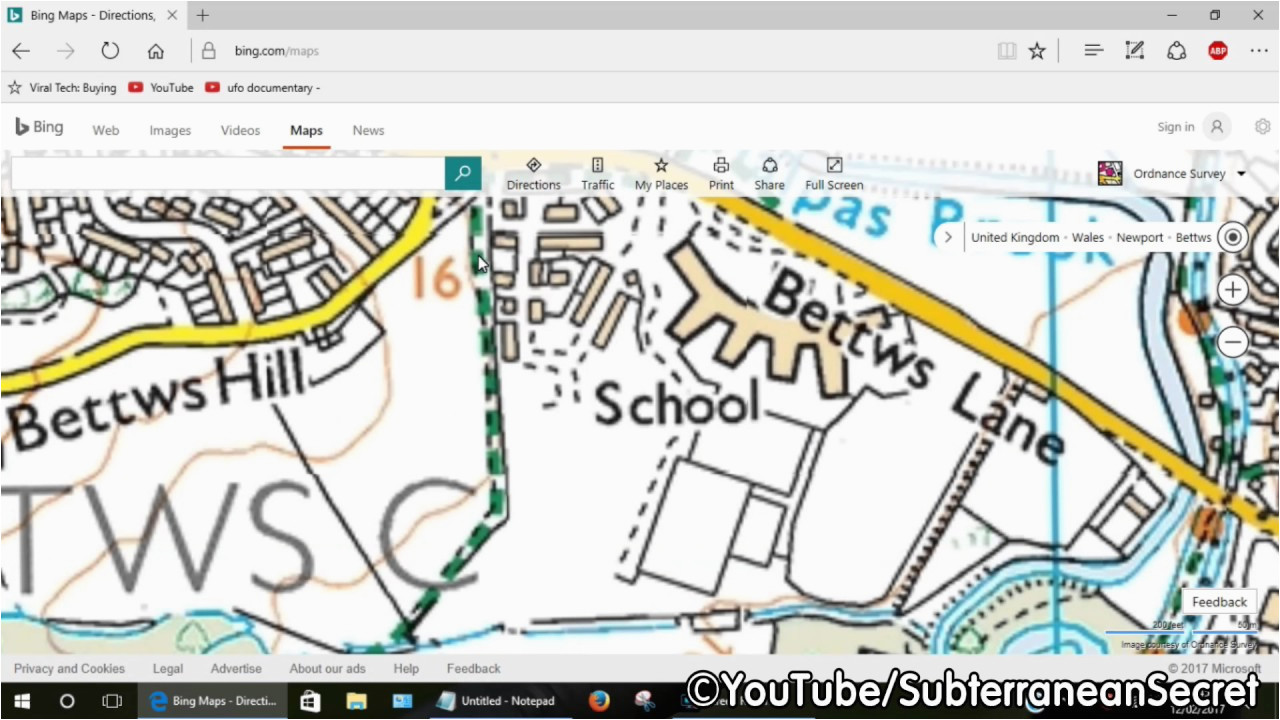Open Directions in map toolbar

[x=533, y=173]
